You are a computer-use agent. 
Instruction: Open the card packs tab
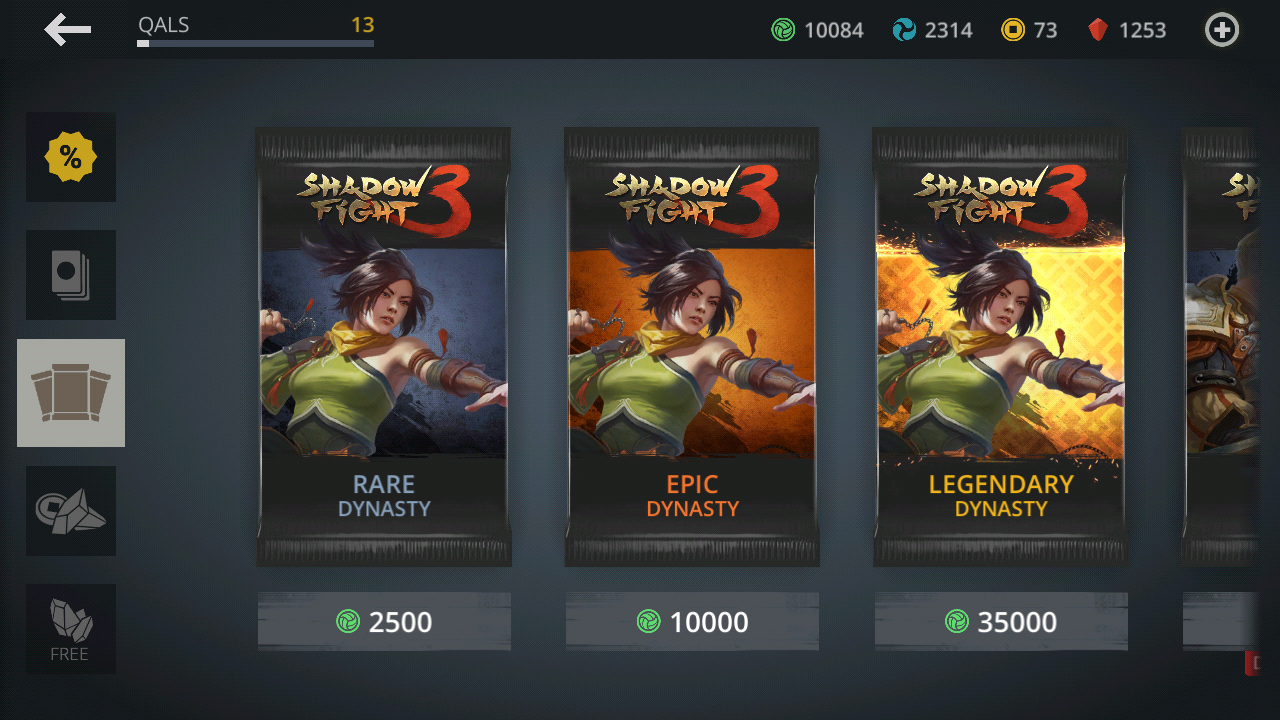click(x=71, y=275)
